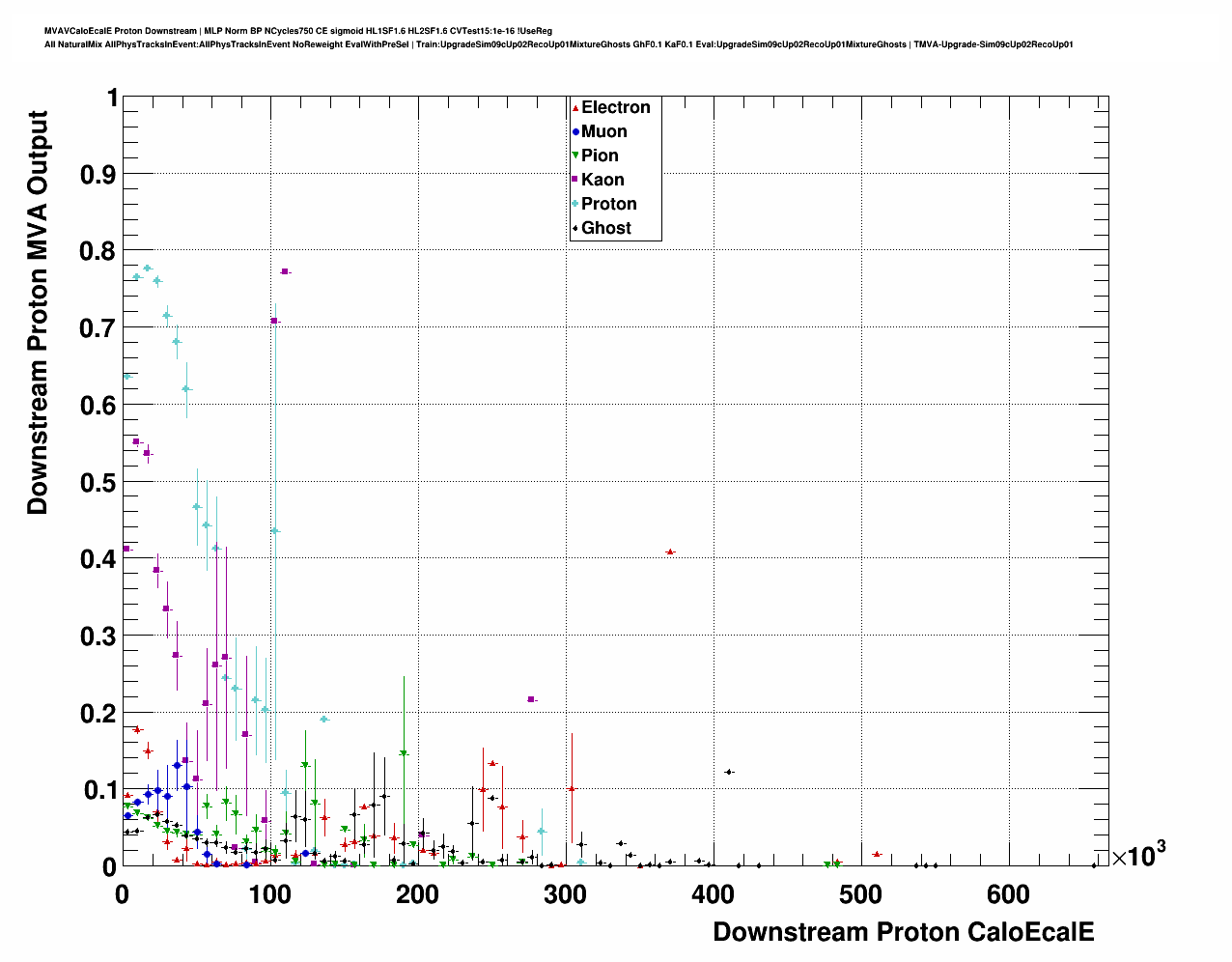
Task: Click the purple Kaon square legend marker
Action: [x=575, y=181]
